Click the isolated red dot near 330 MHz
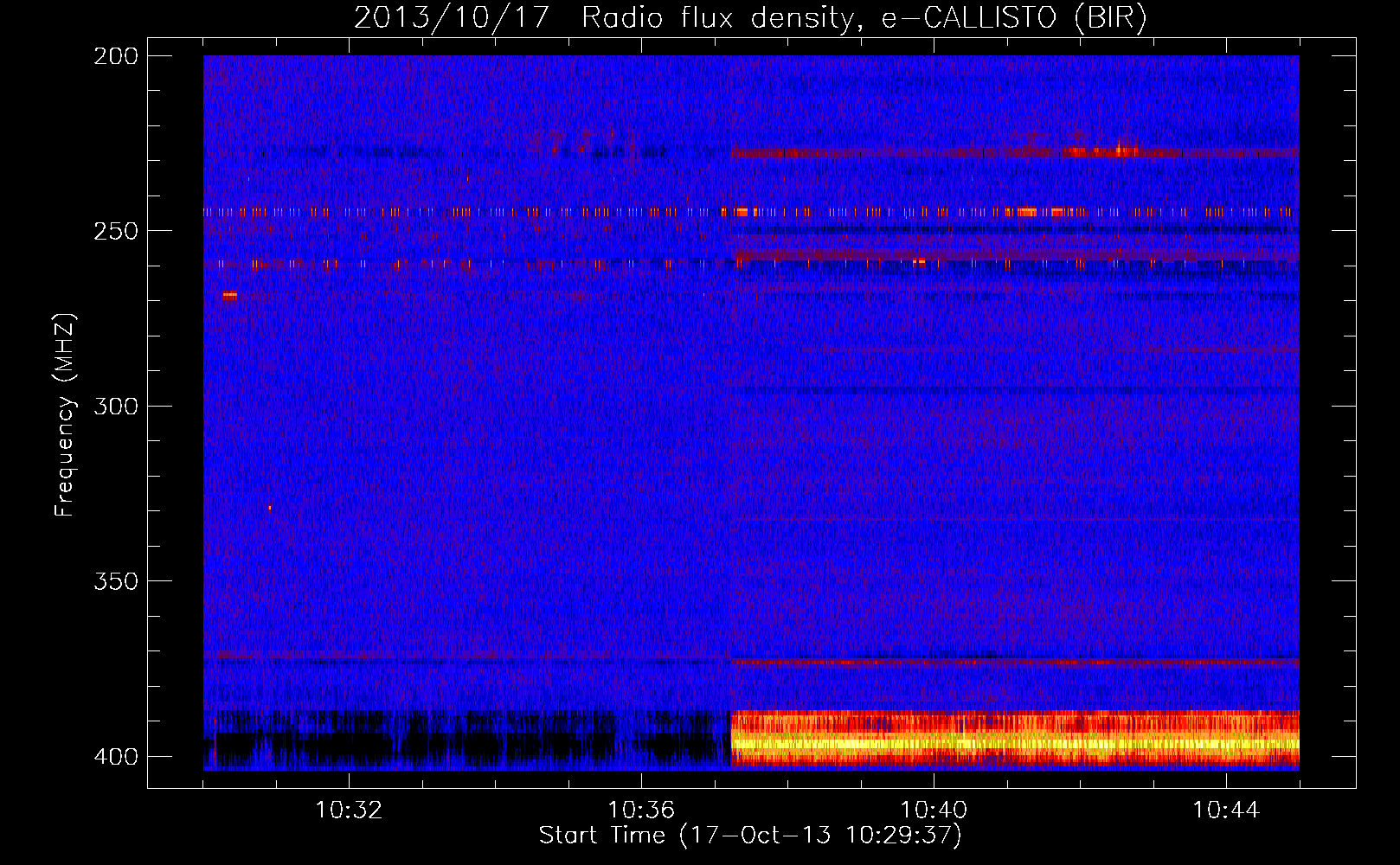 [270, 508]
